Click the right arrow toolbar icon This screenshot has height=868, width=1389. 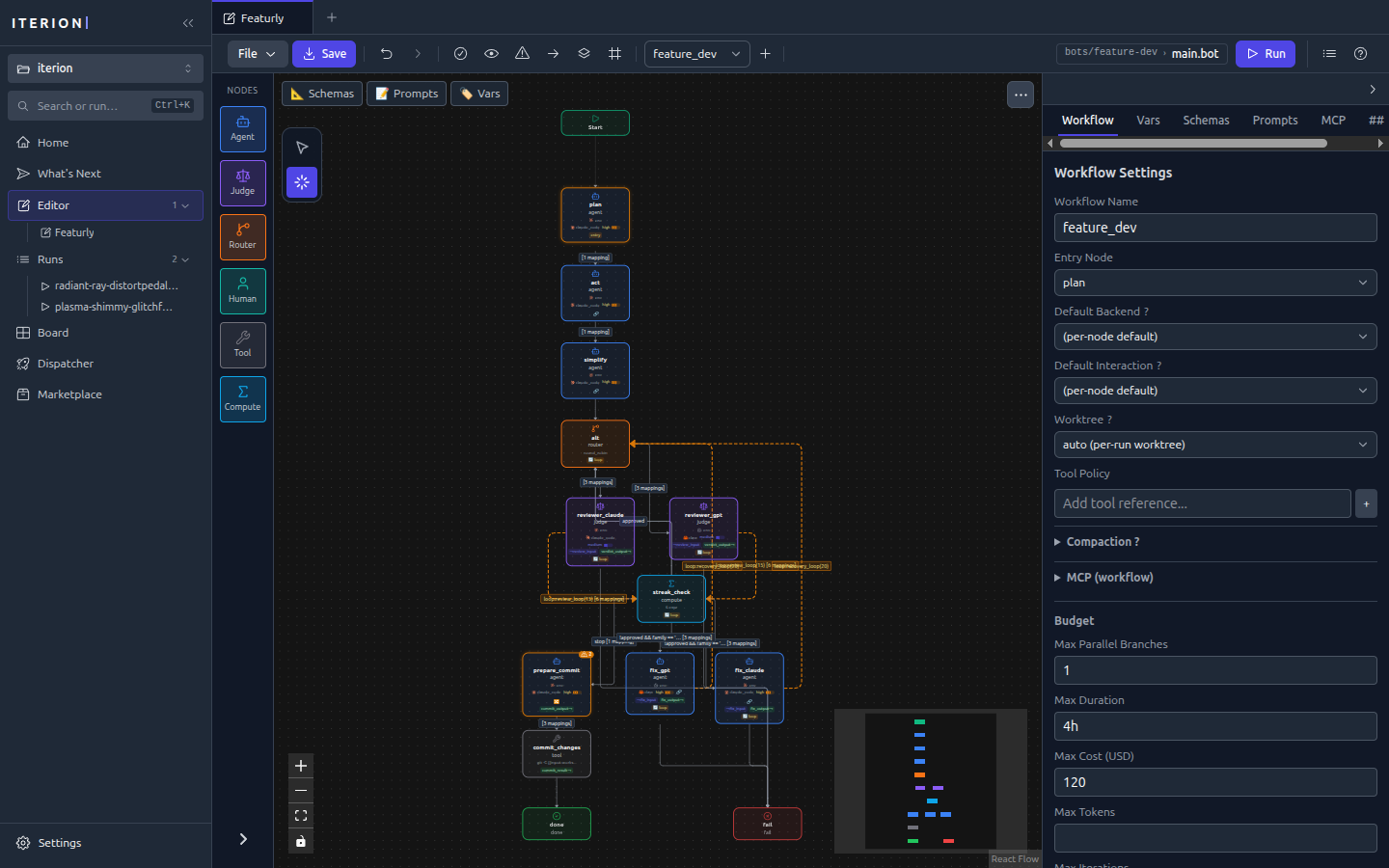554,54
